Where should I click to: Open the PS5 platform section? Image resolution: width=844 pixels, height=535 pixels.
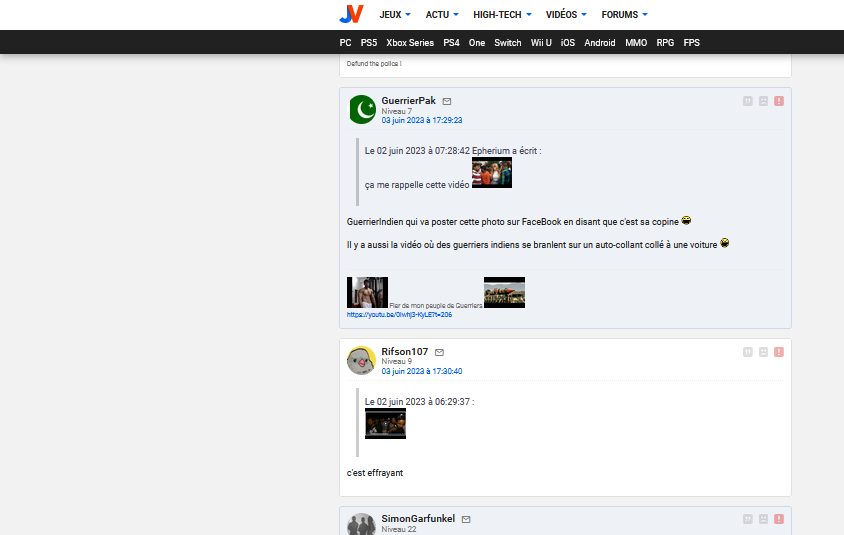coord(369,43)
